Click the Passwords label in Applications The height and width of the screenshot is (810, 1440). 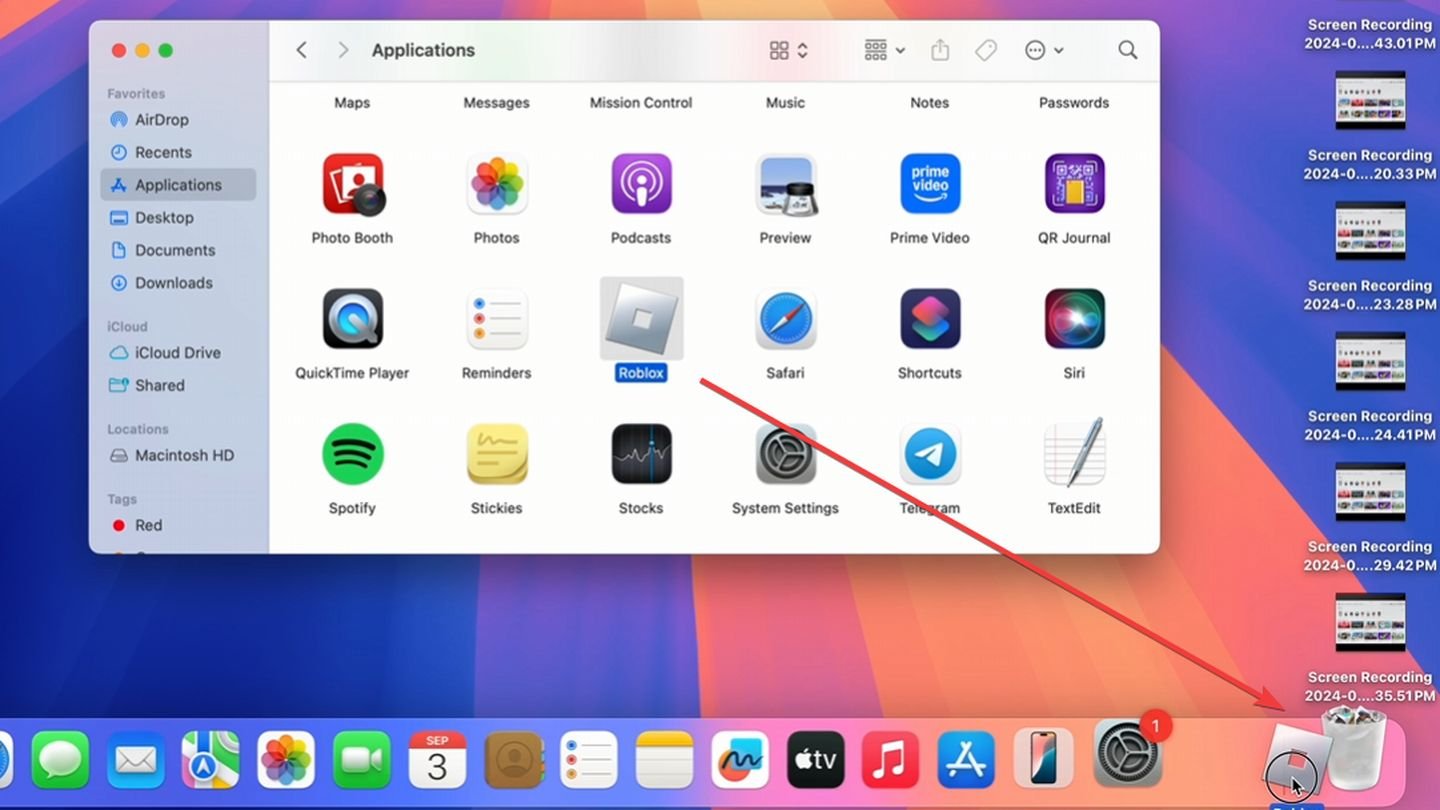pyautogui.click(x=1074, y=102)
